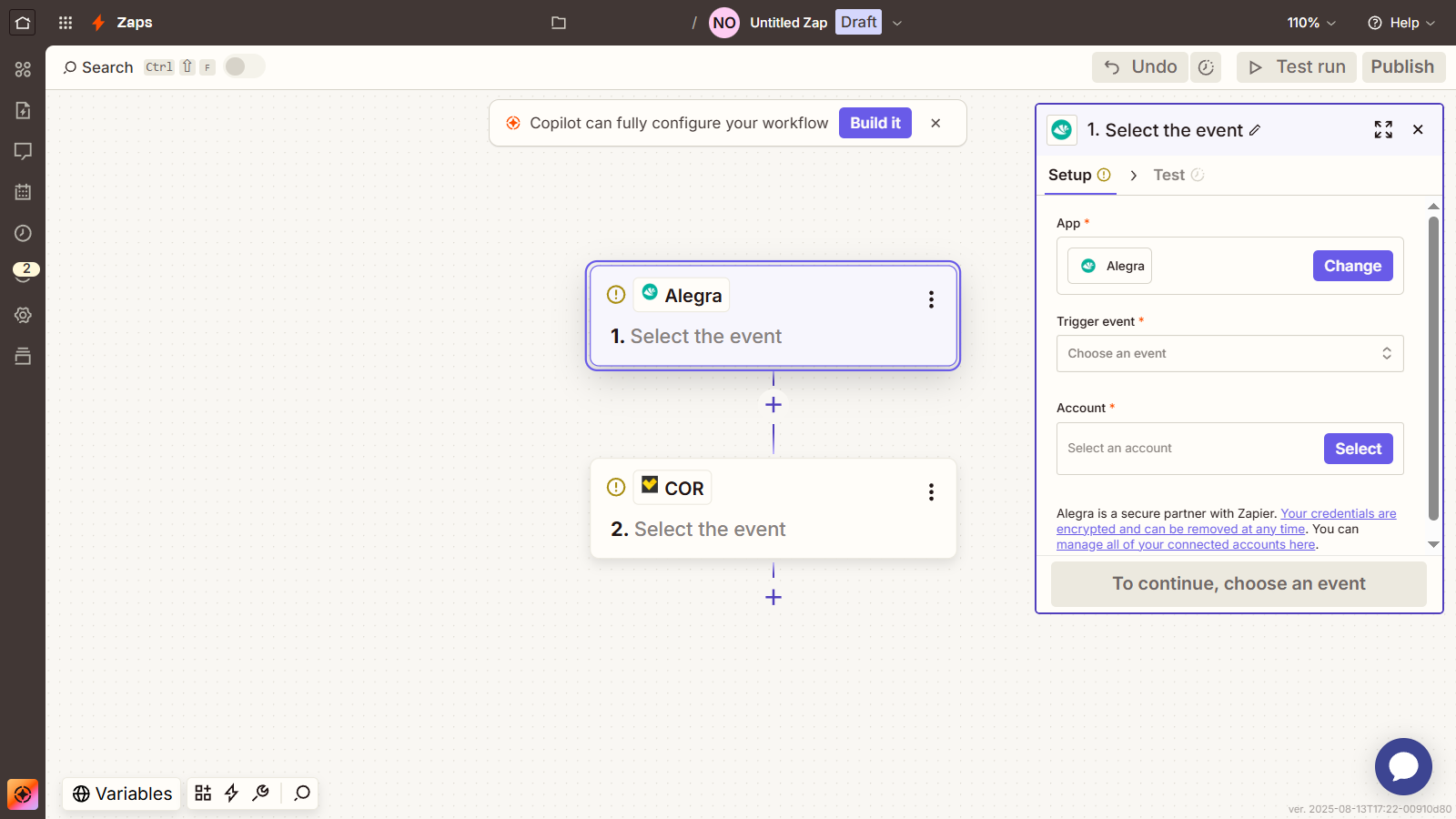Viewport: 1456px width, 819px height.
Task: Open the comments speech-bubble icon in sidebar
Action: (23, 151)
